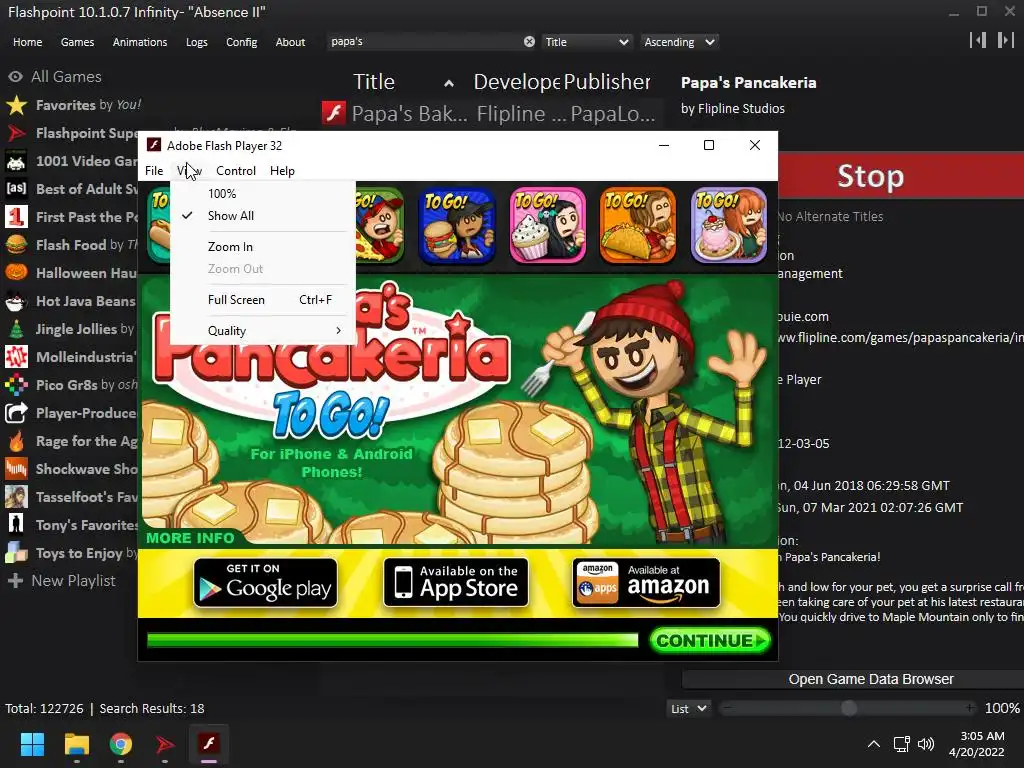The height and width of the screenshot is (768, 1024).
Task: Open the Hot Java Beans icon
Action: 16,301
